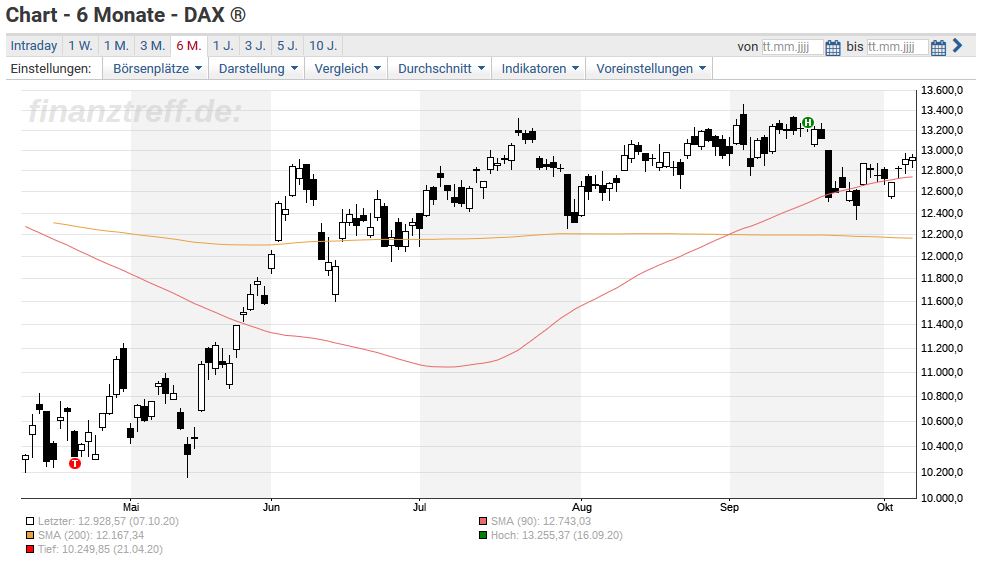This screenshot has height=561, width=986.
Task: Click the 'Okt' x-axis label
Action: pos(885,507)
